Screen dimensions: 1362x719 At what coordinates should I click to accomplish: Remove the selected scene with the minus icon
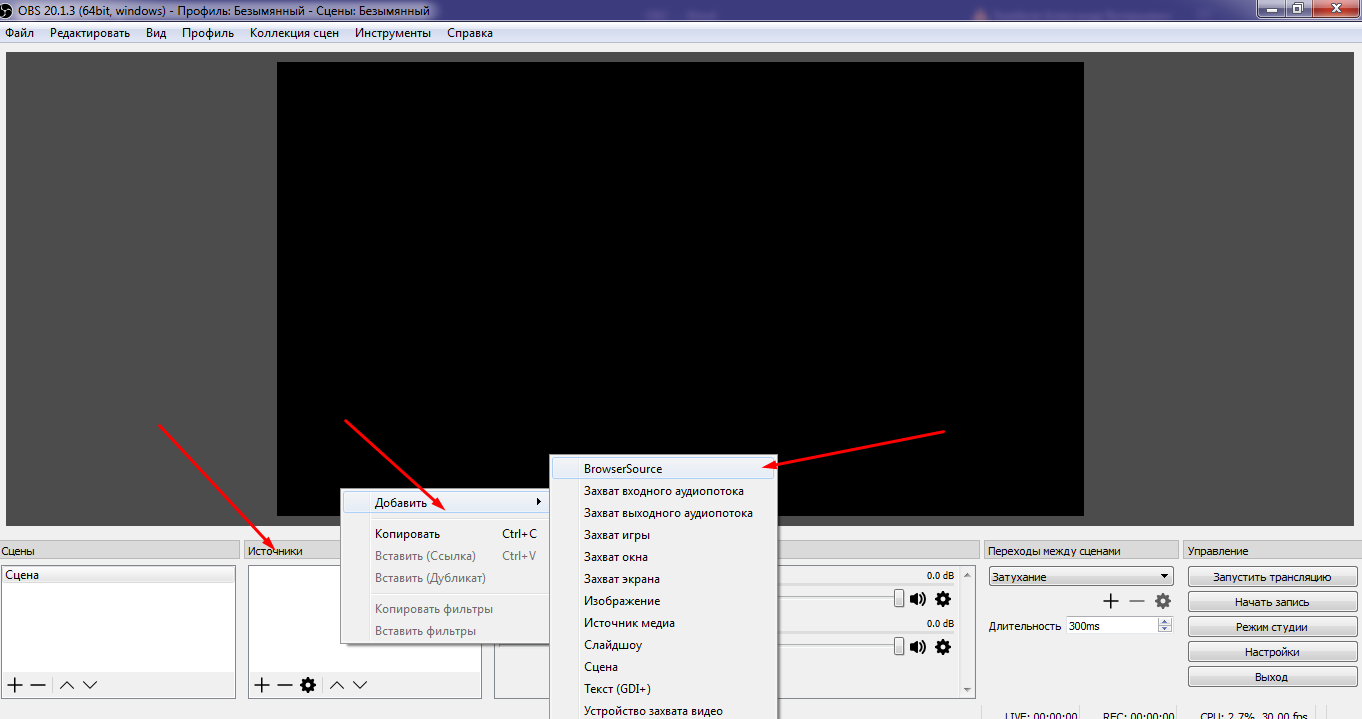[38, 685]
